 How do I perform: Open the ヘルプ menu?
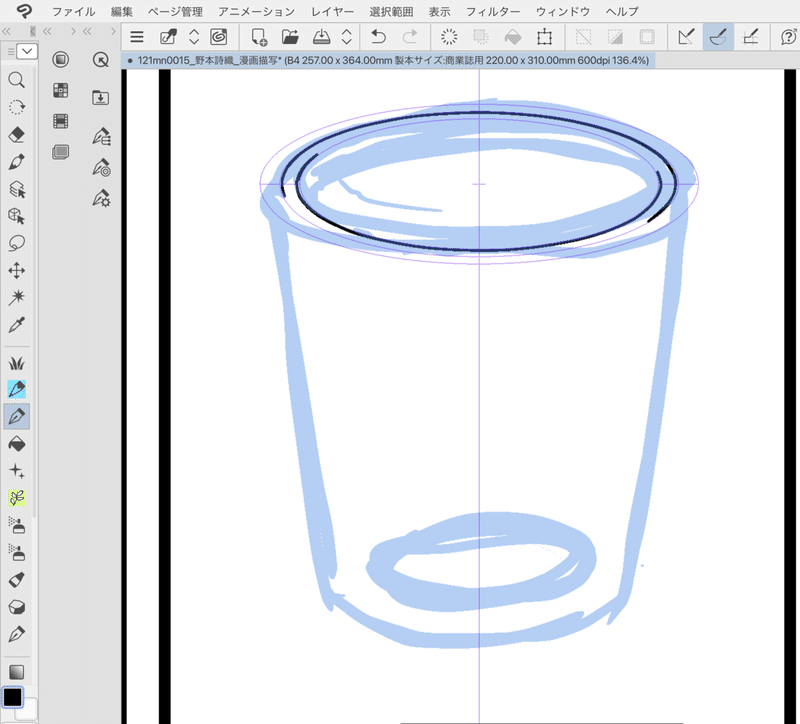622,11
